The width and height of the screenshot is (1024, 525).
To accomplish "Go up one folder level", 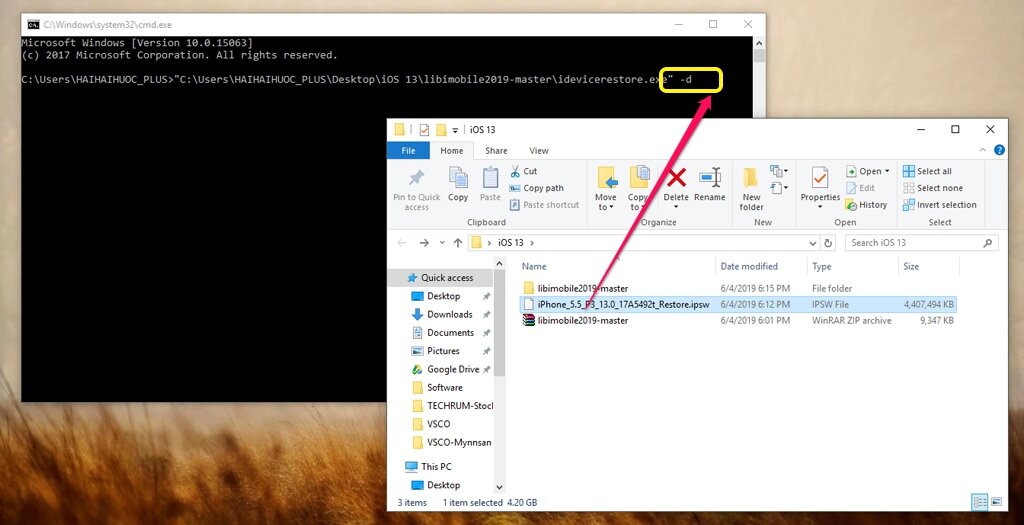I will [x=458, y=243].
